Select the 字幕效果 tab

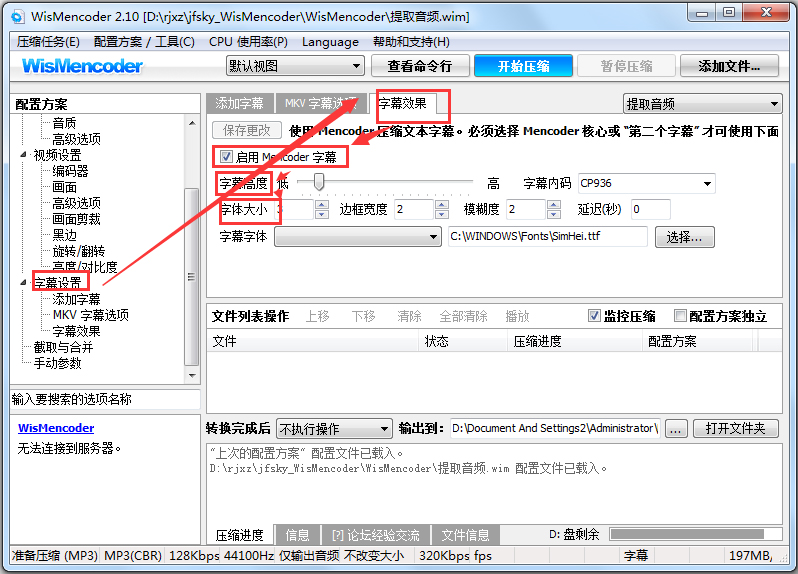coord(403,103)
